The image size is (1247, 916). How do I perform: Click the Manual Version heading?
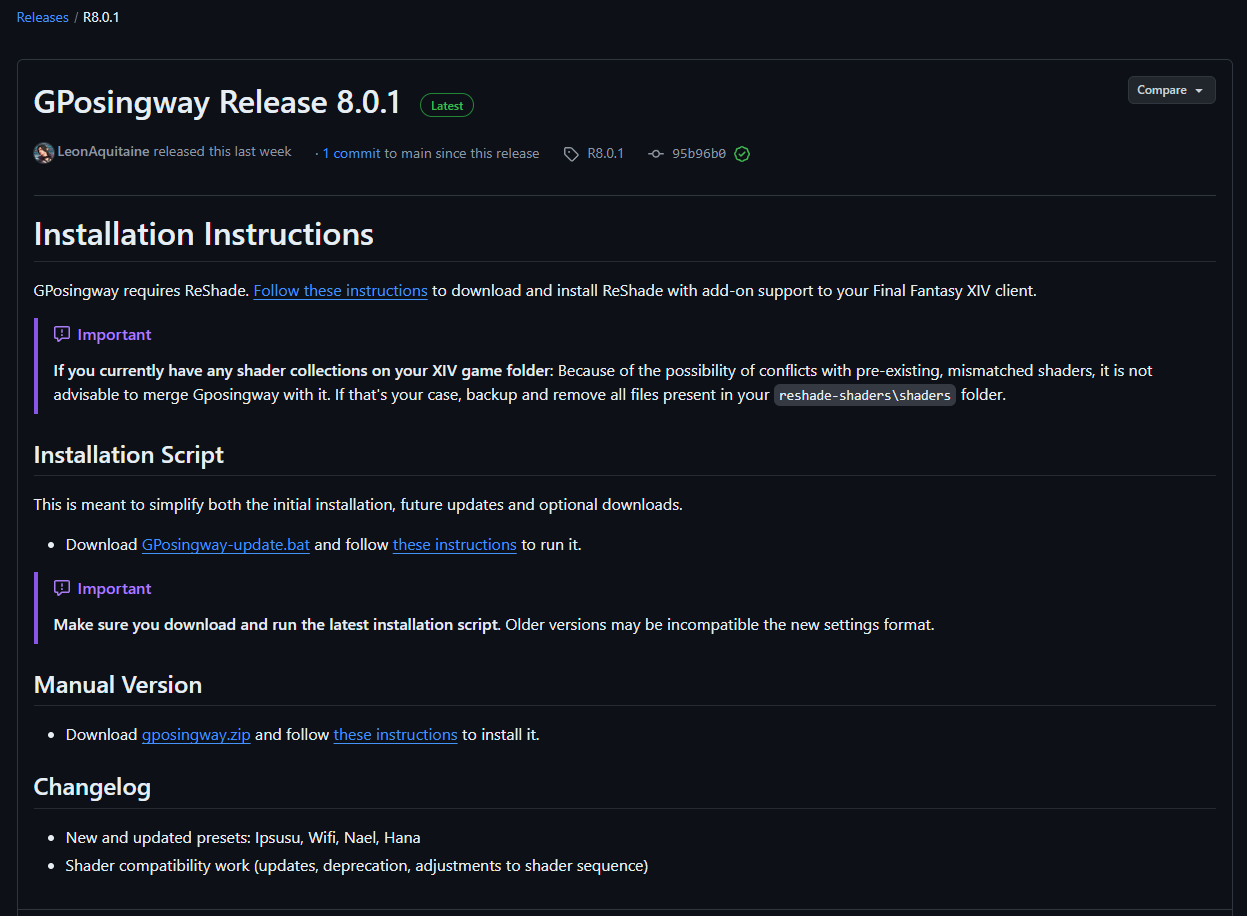[x=118, y=685]
